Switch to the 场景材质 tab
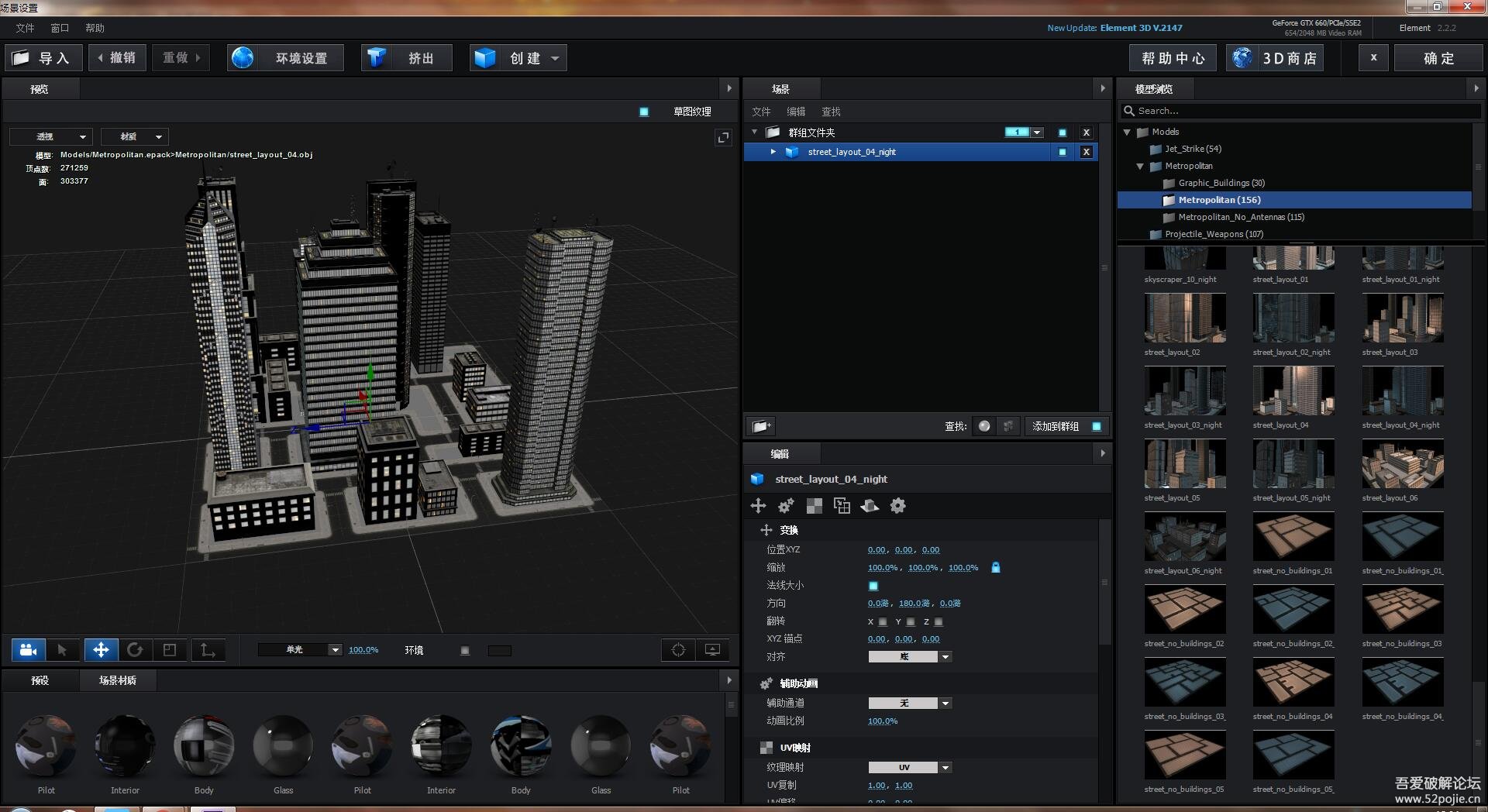Screen dimensions: 1488x812 click(x=118, y=680)
